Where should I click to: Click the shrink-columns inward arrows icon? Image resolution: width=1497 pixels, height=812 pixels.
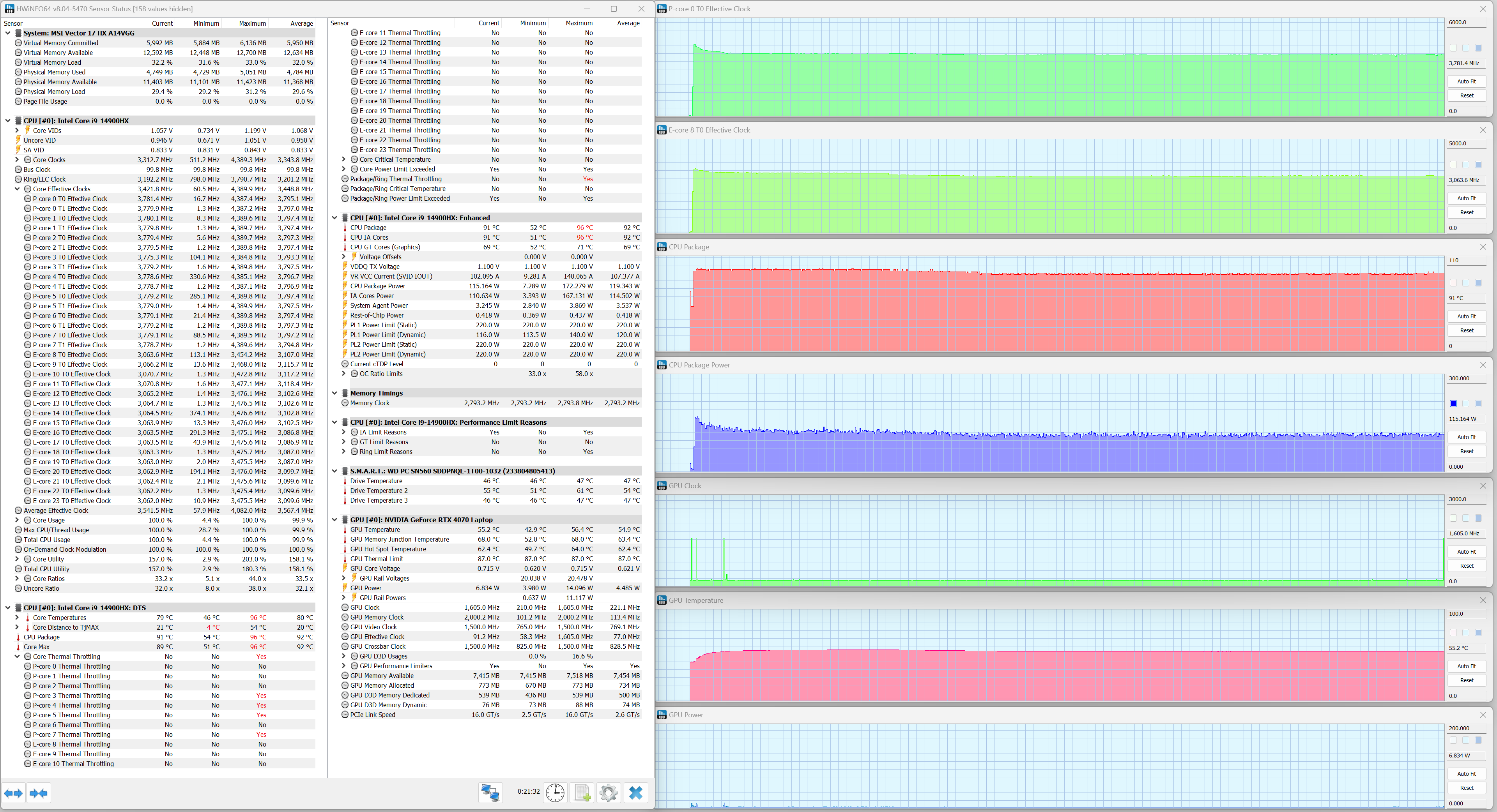39,793
